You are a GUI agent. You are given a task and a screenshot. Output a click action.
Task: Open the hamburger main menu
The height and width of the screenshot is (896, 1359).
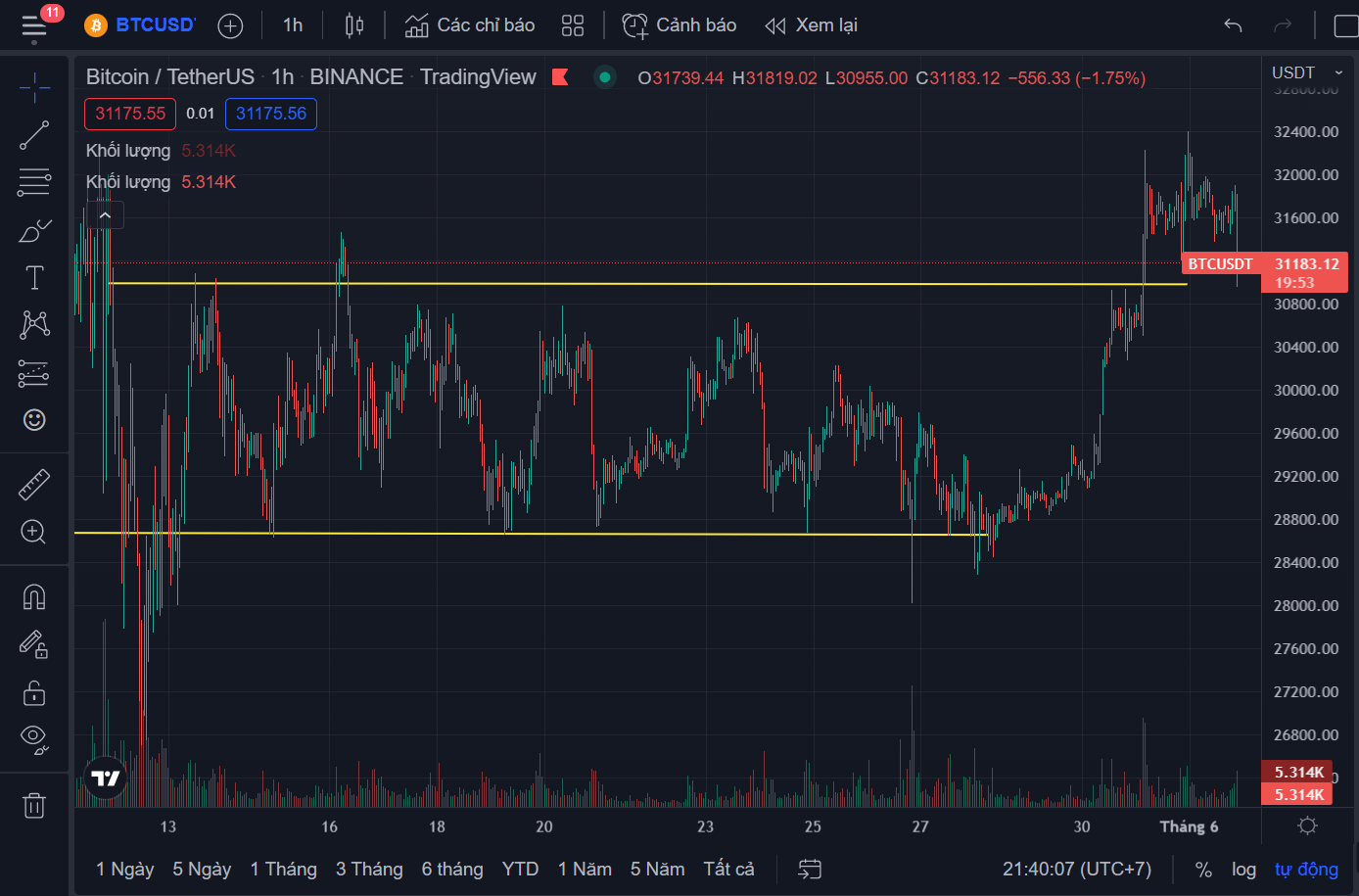point(34,25)
